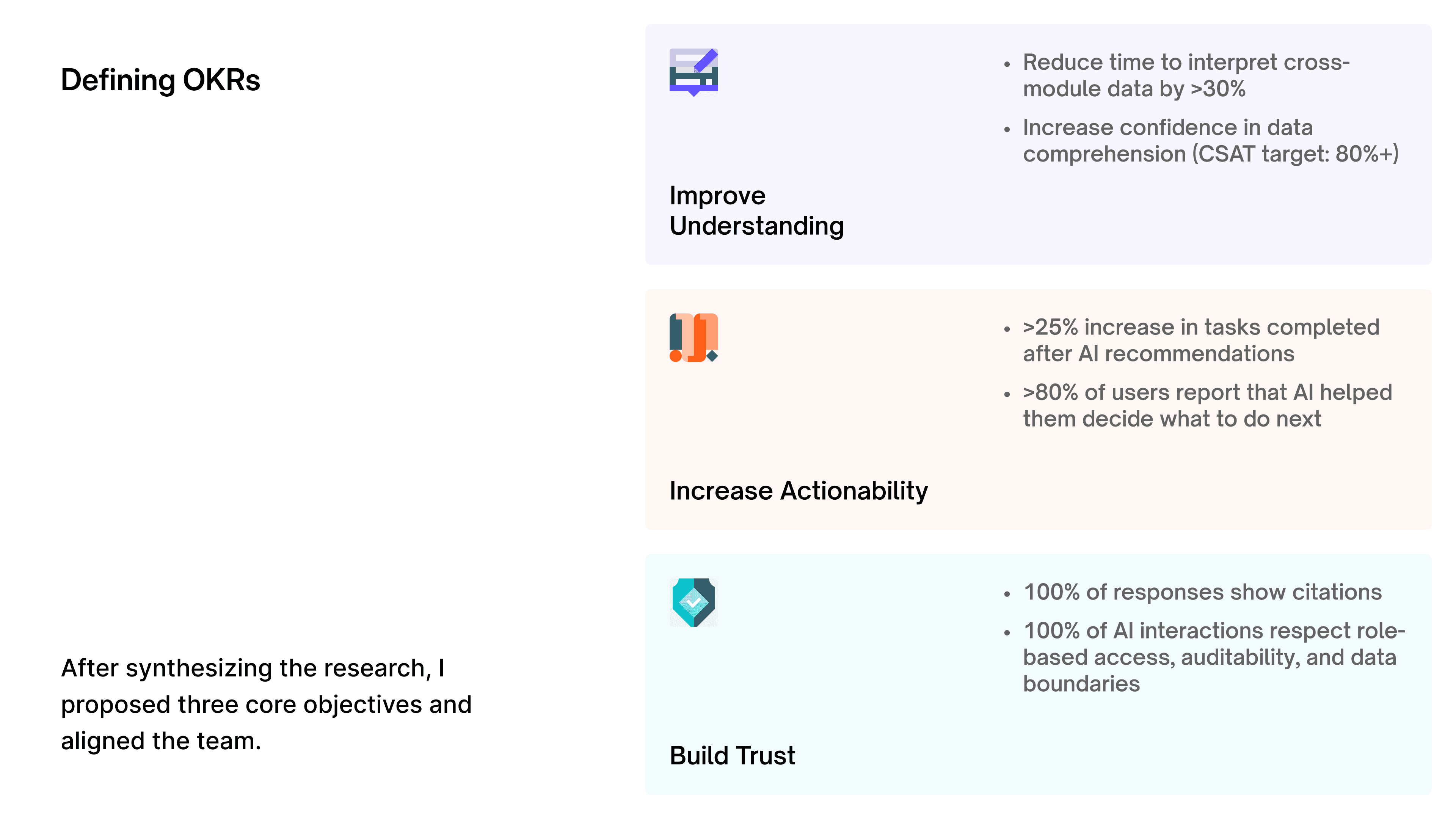
Task: Click the Build Trust title
Action: coord(733,755)
